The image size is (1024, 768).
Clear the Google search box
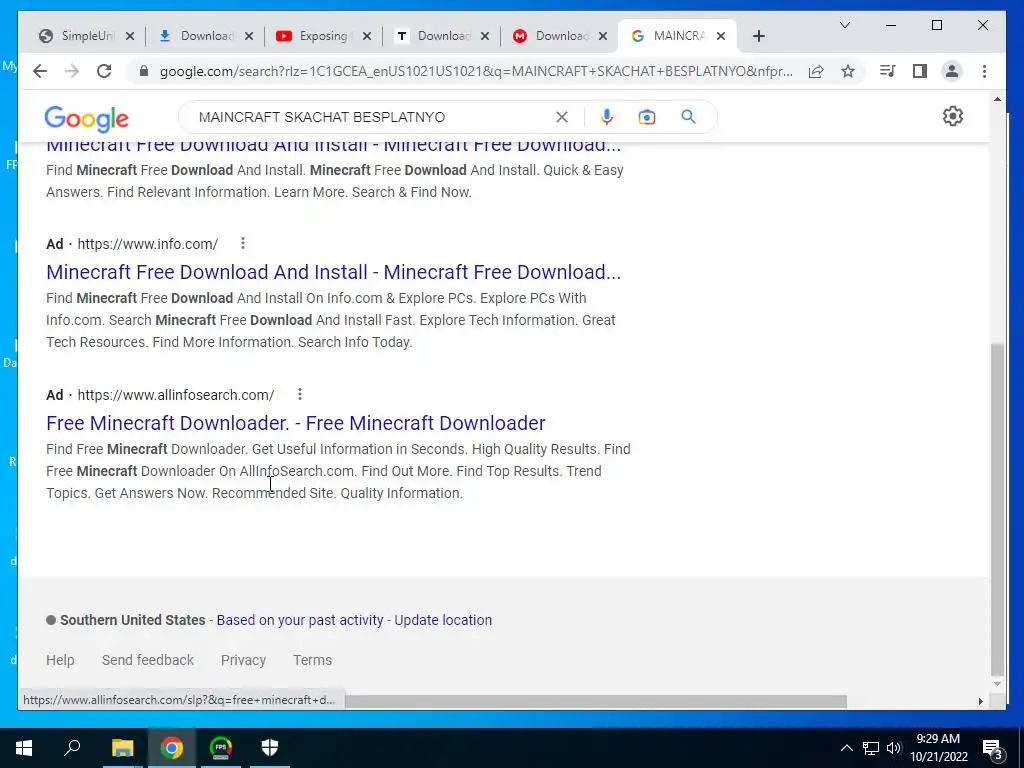pos(562,117)
